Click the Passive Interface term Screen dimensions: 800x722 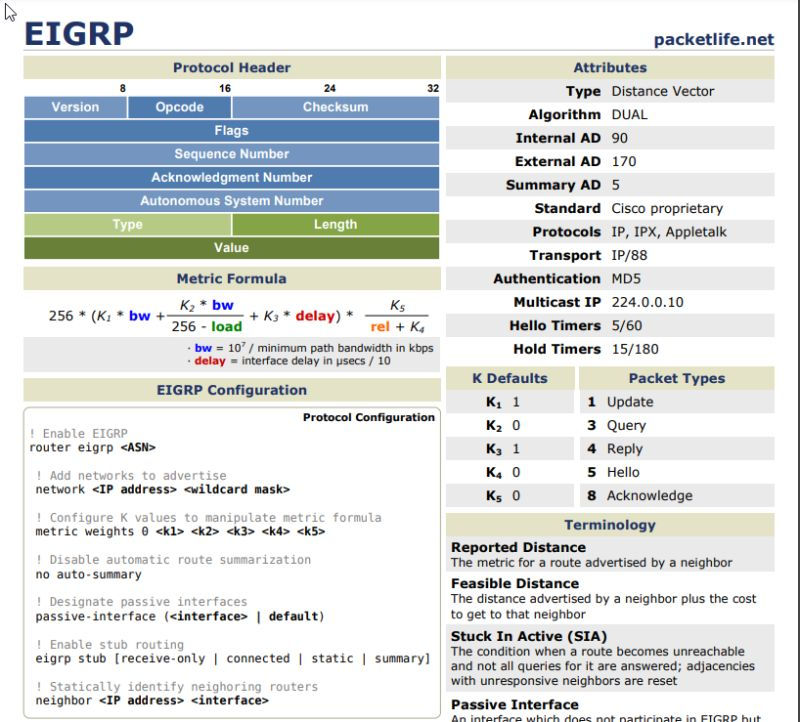coord(515,705)
